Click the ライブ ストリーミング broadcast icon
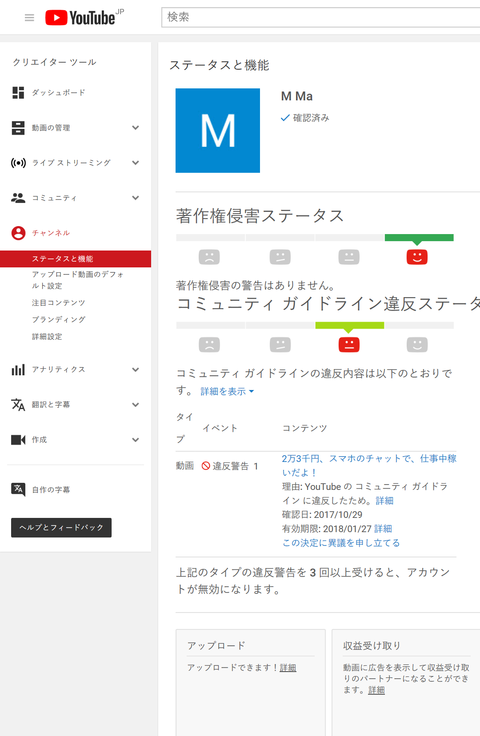 point(18,163)
